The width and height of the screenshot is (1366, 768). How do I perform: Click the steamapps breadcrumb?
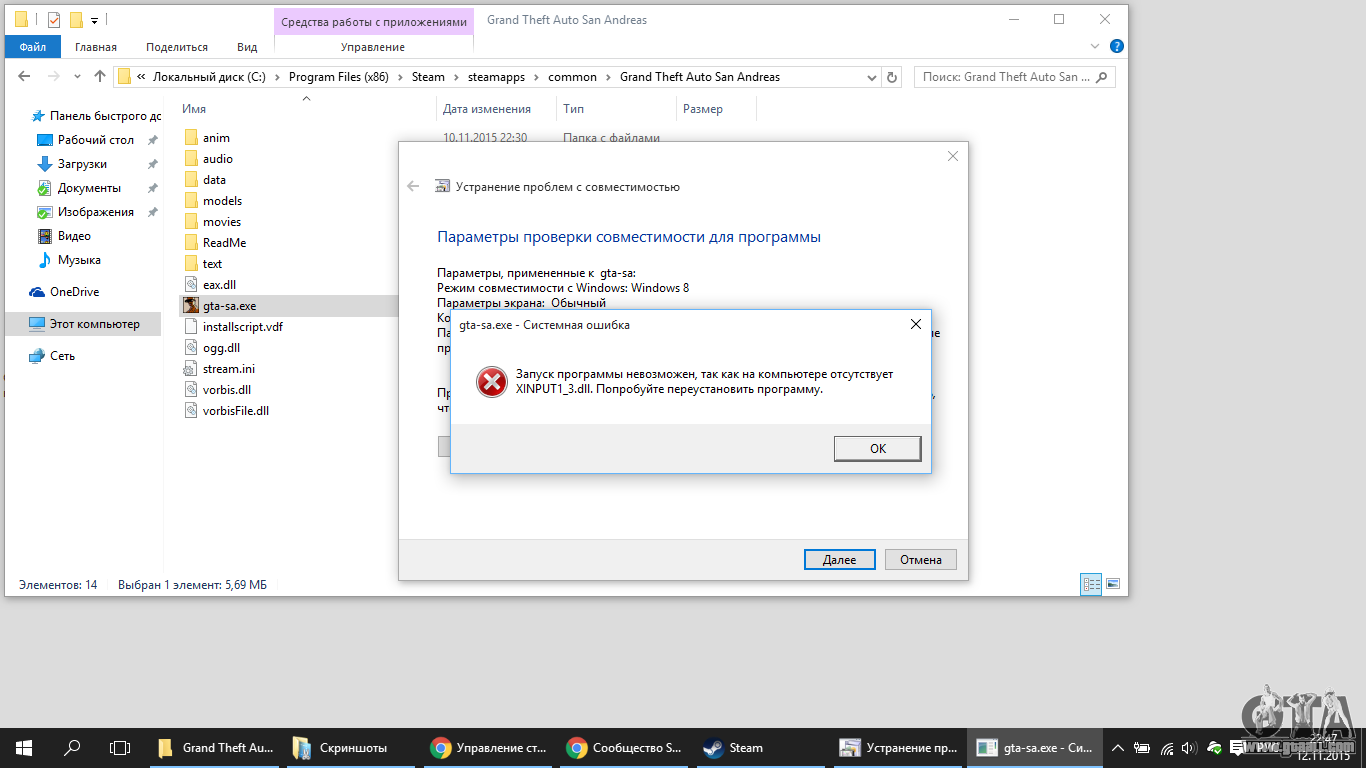click(x=496, y=77)
